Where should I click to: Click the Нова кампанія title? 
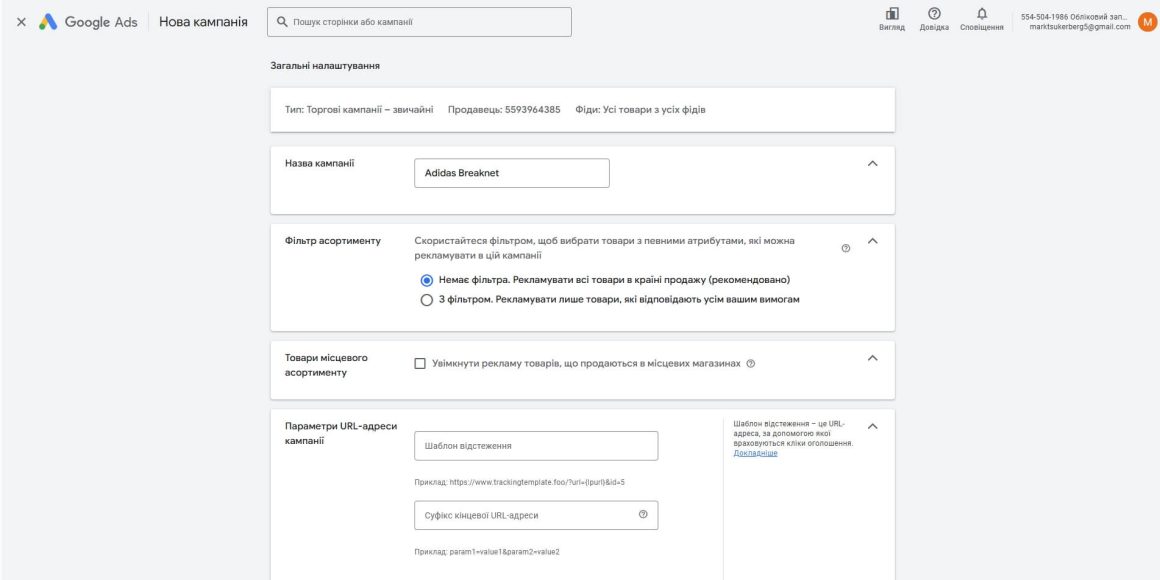coord(203,22)
